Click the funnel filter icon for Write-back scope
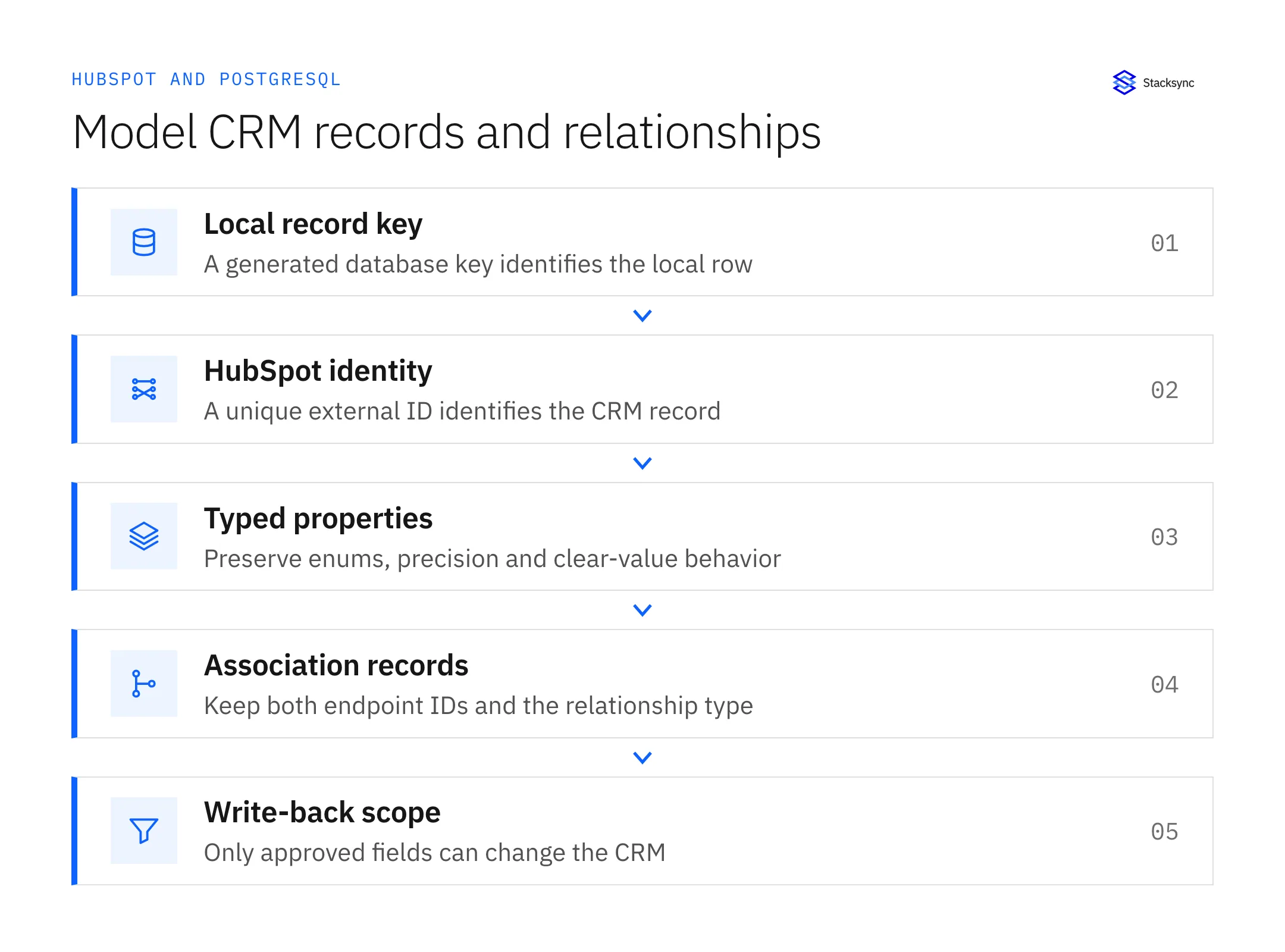 [144, 831]
